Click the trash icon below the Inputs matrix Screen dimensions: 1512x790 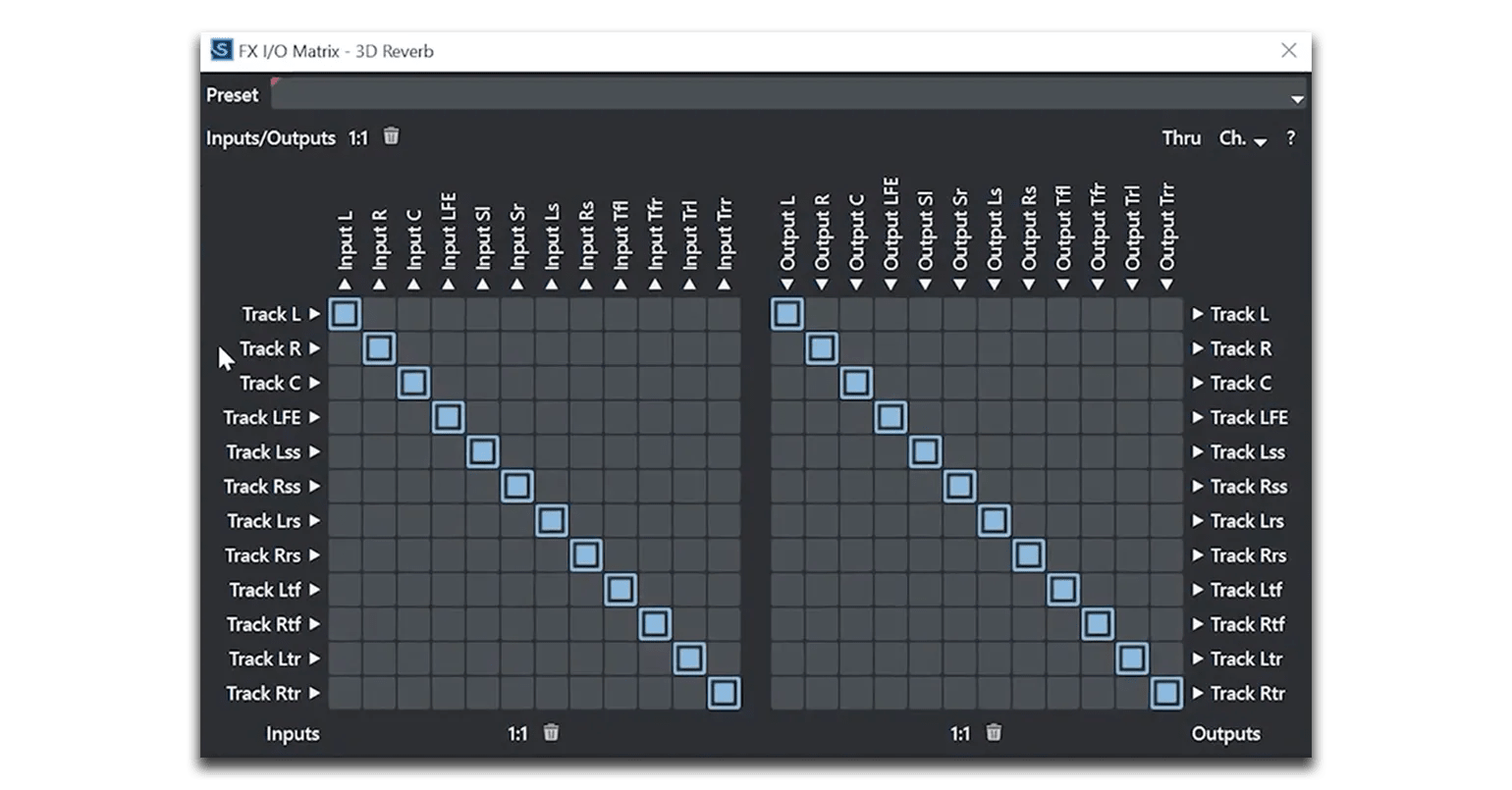552,732
